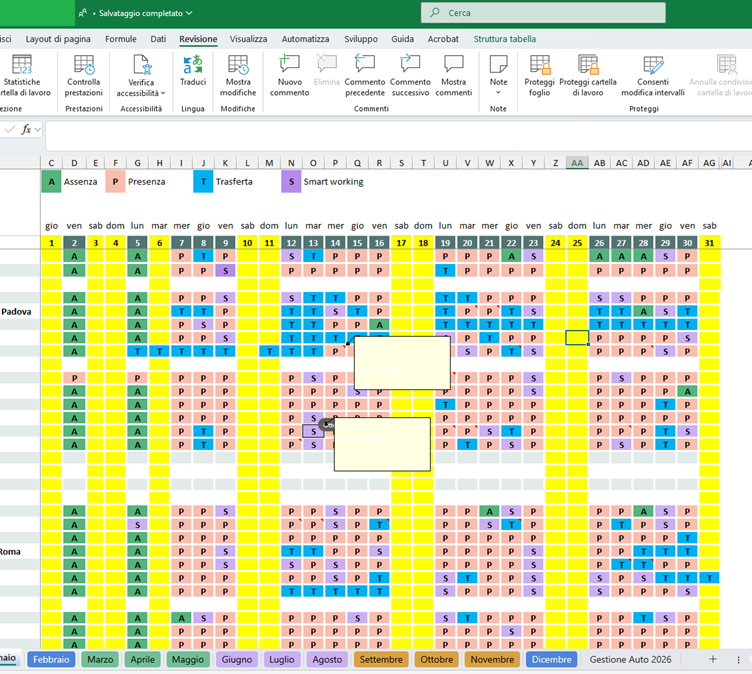Click the share people icon in title bar
This screenshot has height=674, width=752.
(82, 13)
